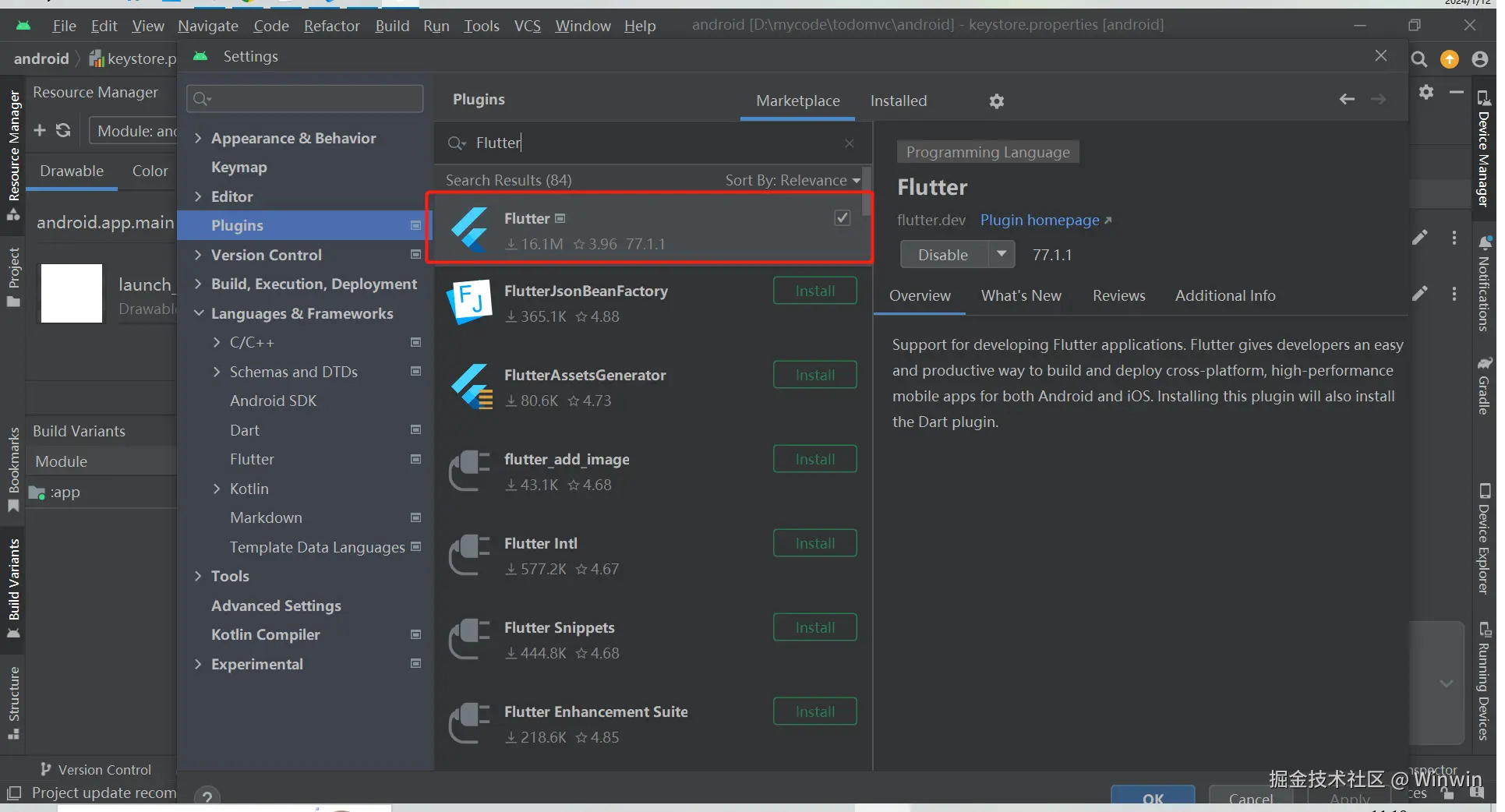This screenshot has height=812, width=1505.
Task: Click the Flutter plugin logo in results
Action: [x=470, y=230]
